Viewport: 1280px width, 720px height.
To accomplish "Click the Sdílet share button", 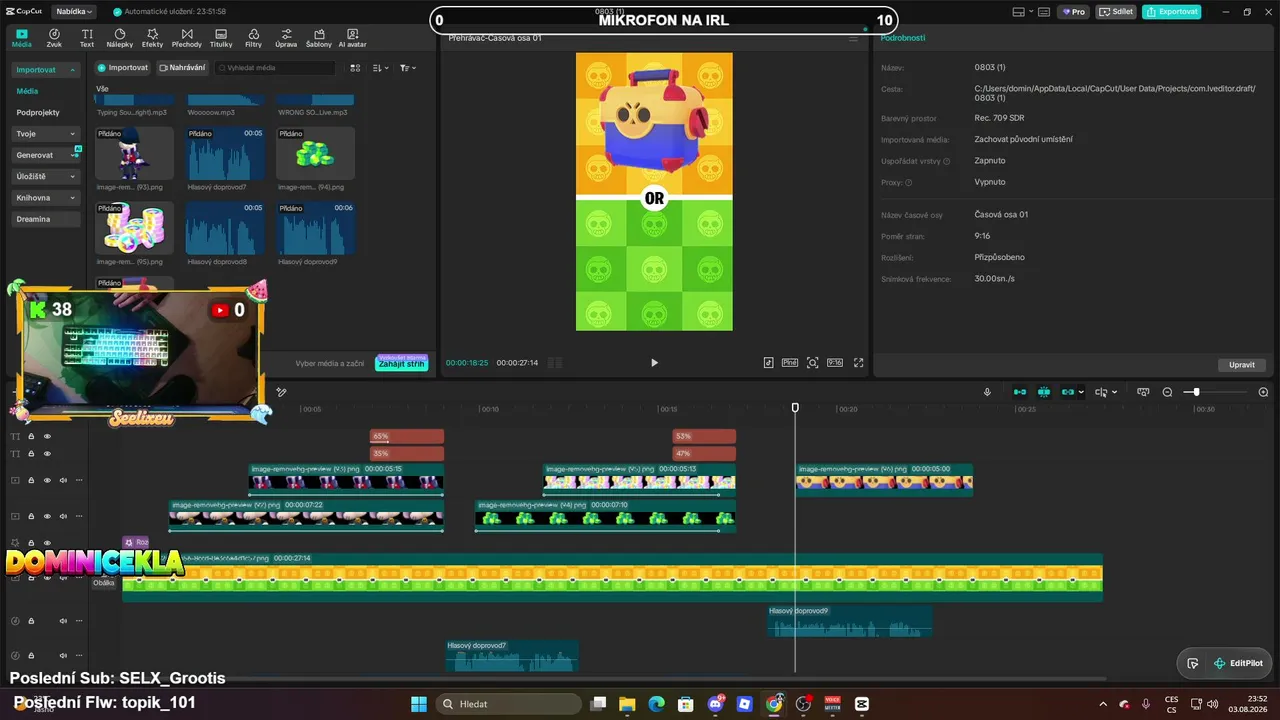I will pos(1117,12).
